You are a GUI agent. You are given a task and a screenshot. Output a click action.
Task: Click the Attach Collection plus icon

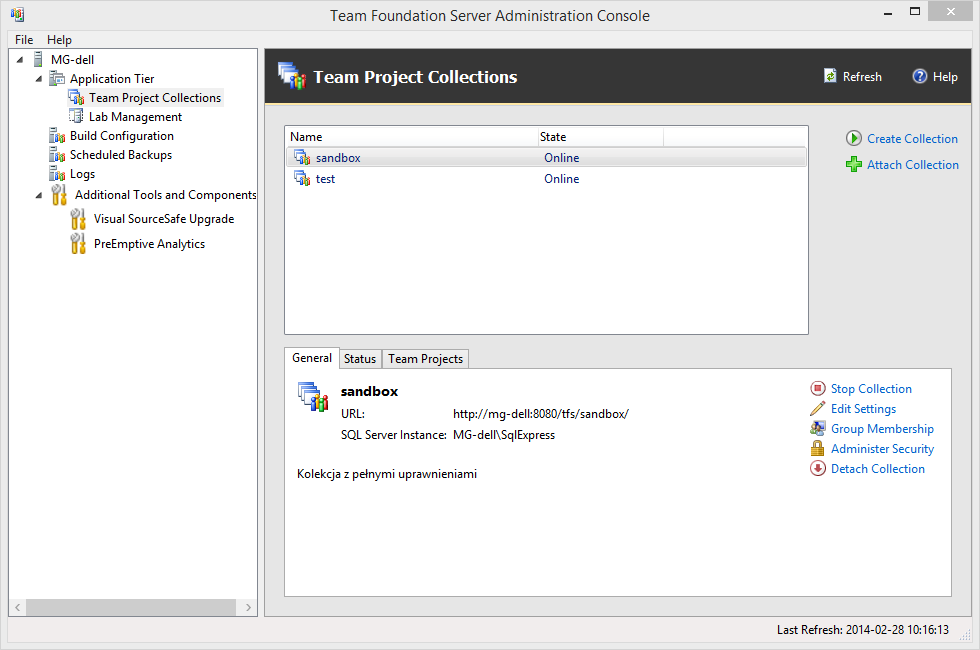854,165
